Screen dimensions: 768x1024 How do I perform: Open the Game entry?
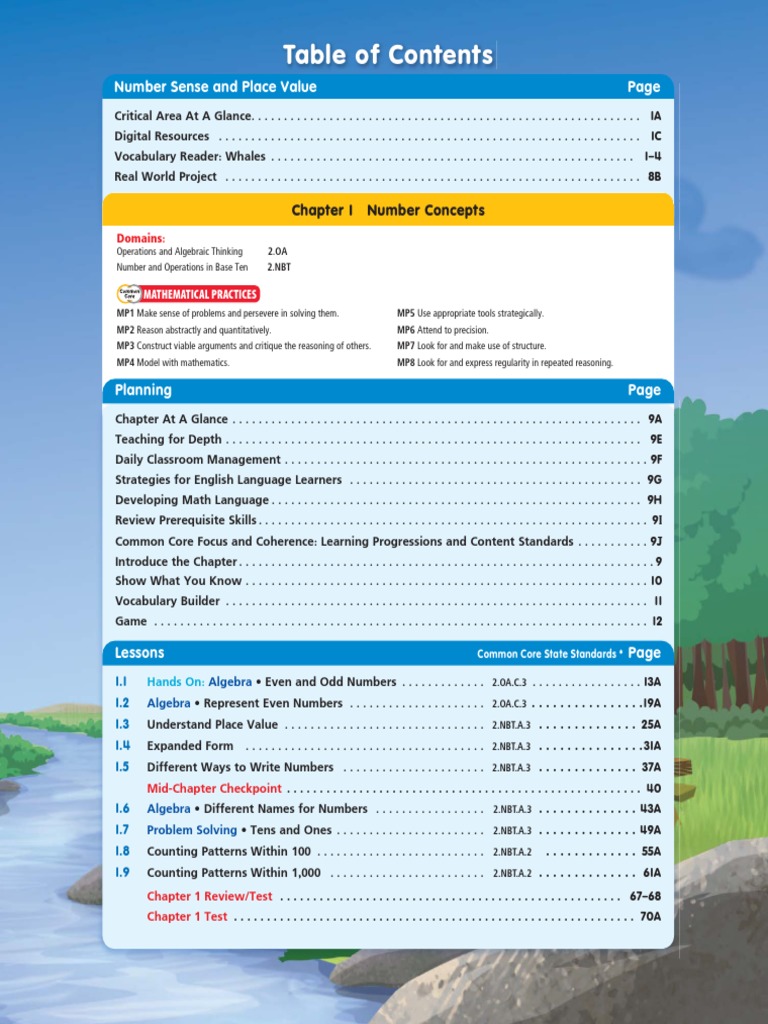click(388, 621)
